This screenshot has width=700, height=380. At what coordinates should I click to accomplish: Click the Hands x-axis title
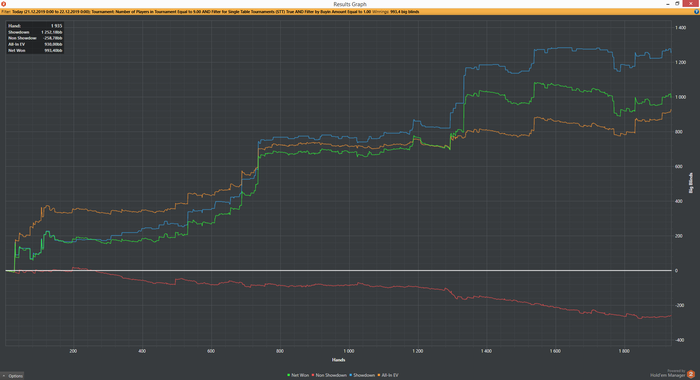338,360
